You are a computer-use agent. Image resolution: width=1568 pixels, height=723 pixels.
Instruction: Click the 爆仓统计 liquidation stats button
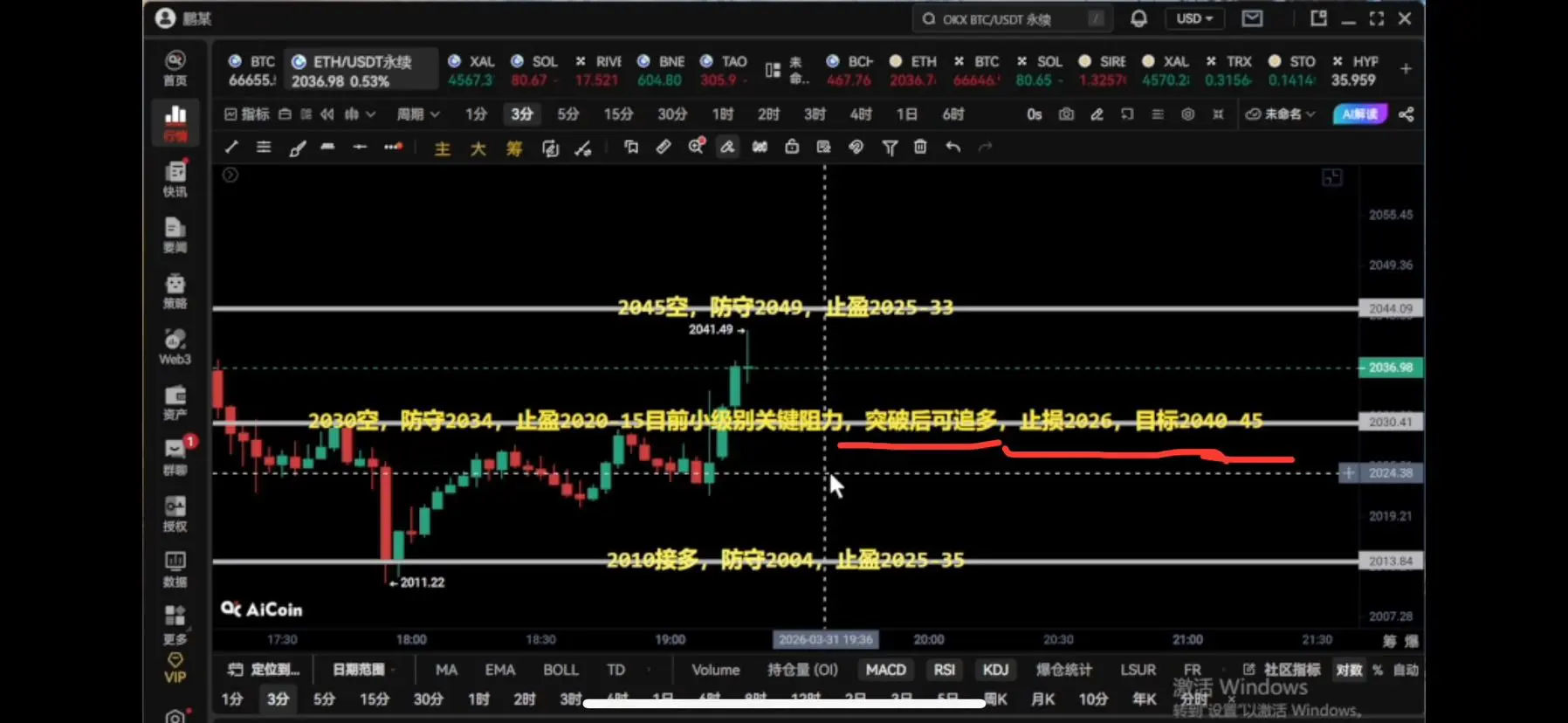[x=1063, y=670]
